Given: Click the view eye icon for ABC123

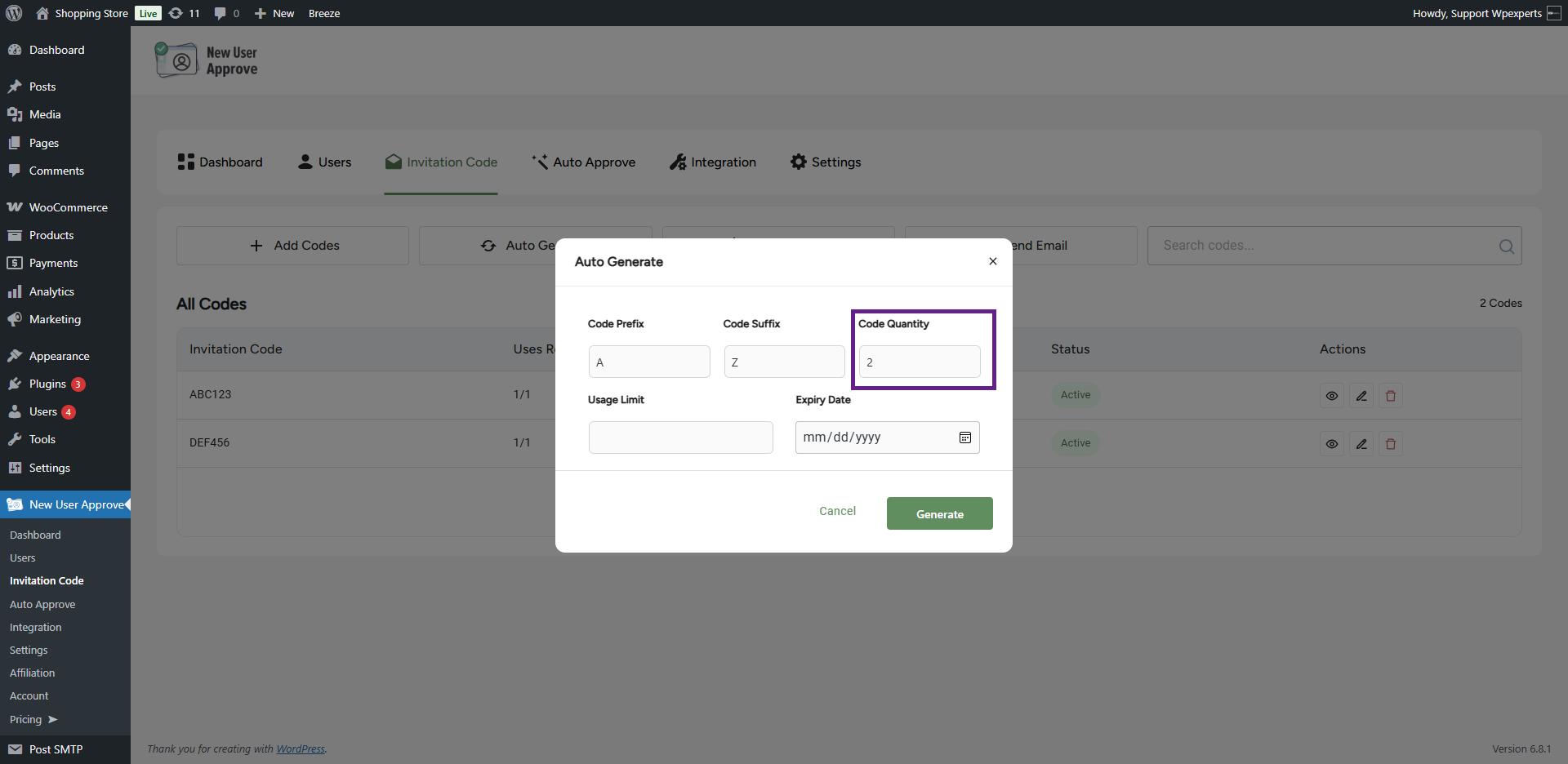Looking at the screenshot, I should coord(1331,396).
